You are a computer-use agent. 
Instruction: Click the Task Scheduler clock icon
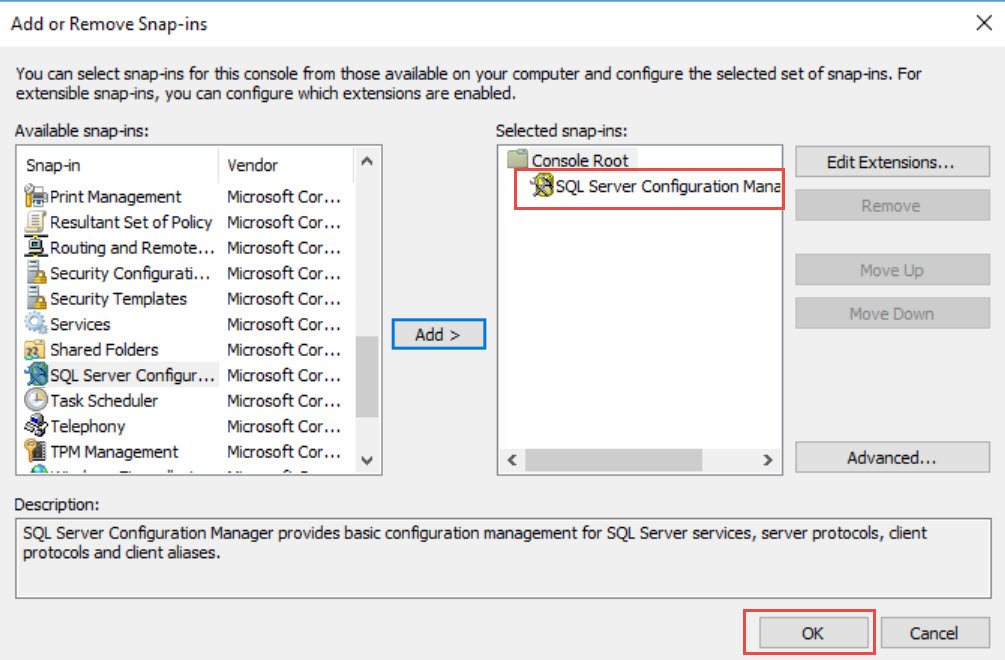tap(36, 400)
